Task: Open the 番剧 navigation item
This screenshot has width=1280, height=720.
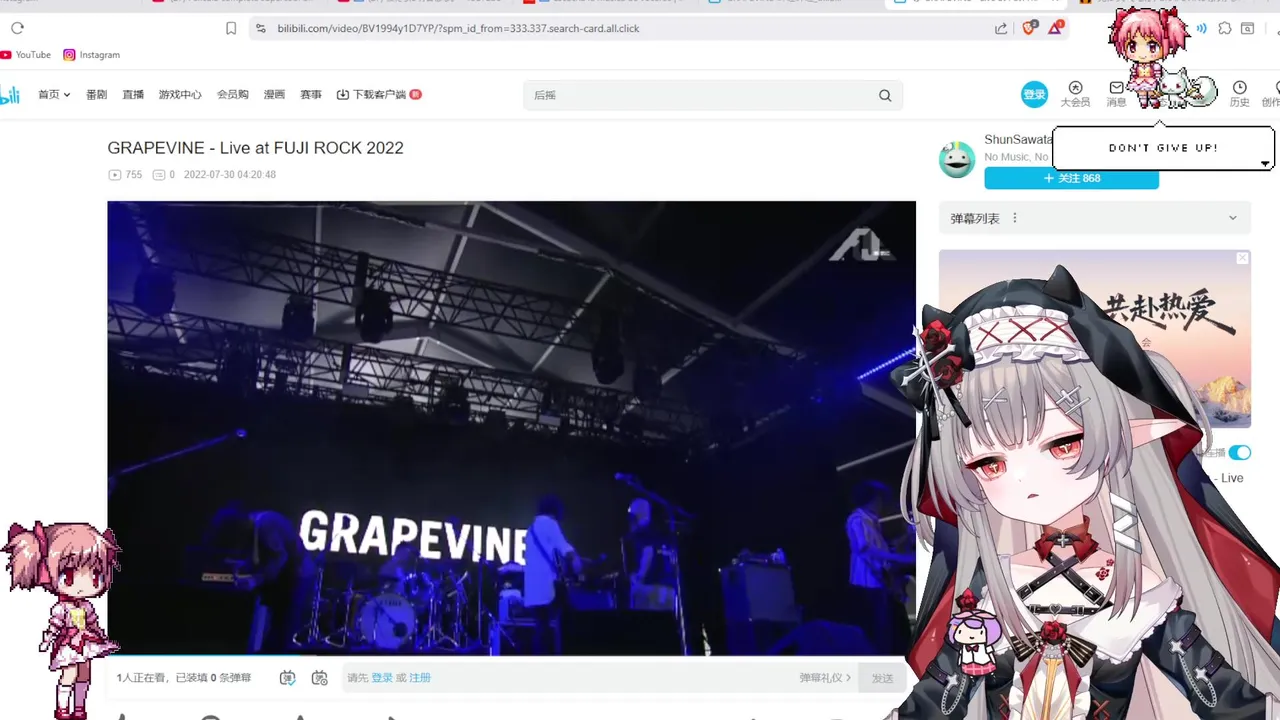Action: tap(96, 95)
